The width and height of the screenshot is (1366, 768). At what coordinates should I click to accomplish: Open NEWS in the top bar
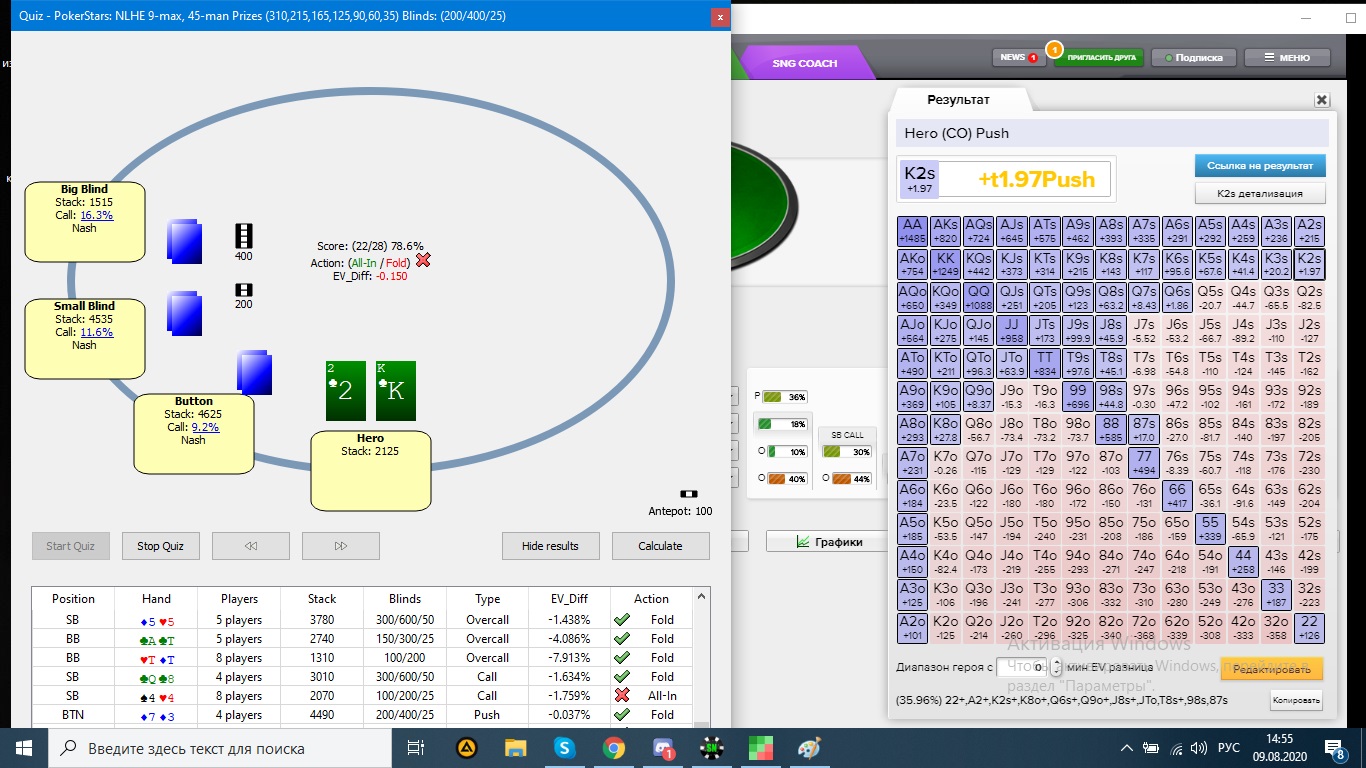pos(1018,57)
